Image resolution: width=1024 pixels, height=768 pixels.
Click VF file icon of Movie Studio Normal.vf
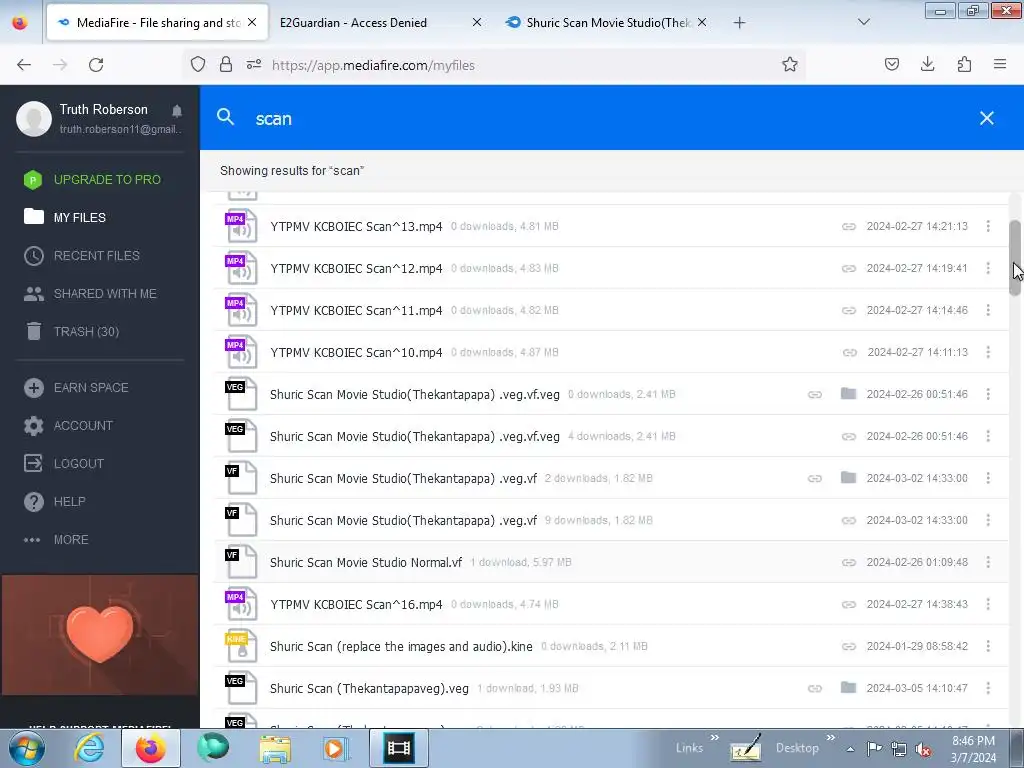coord(241,562)
